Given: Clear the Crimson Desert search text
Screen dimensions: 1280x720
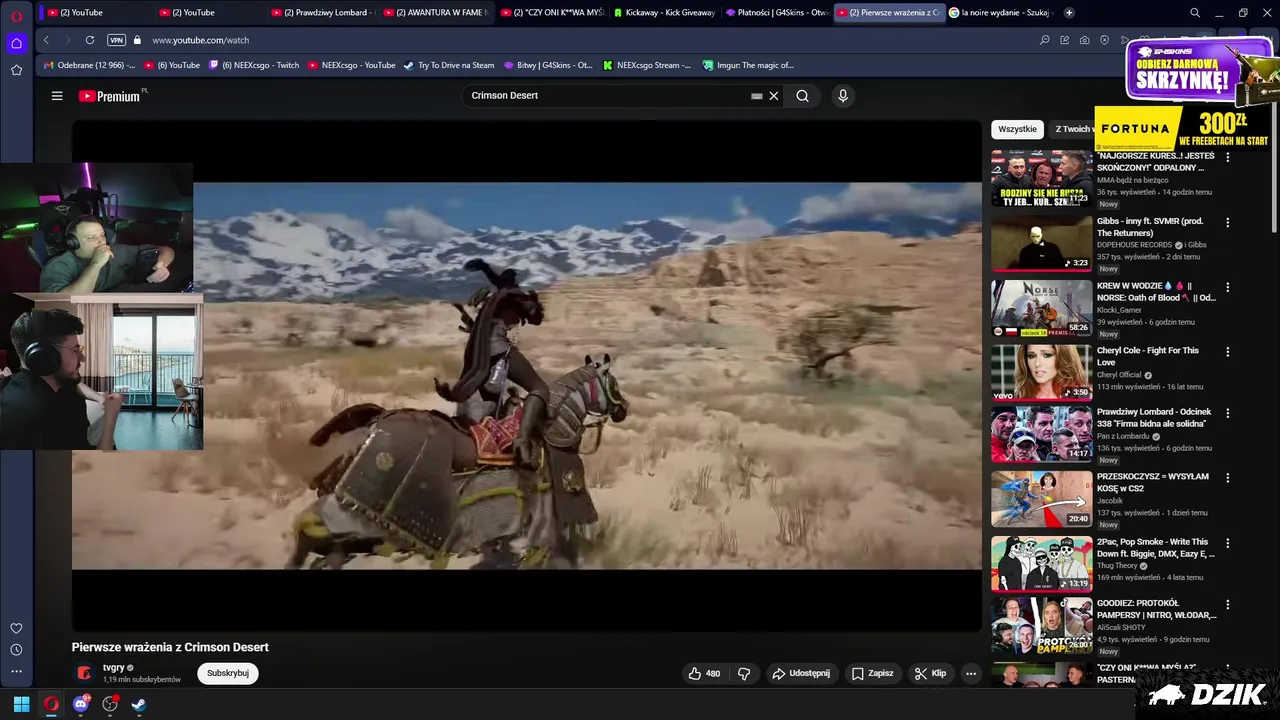Looking at the screenshot, I should tap(773, 96).
